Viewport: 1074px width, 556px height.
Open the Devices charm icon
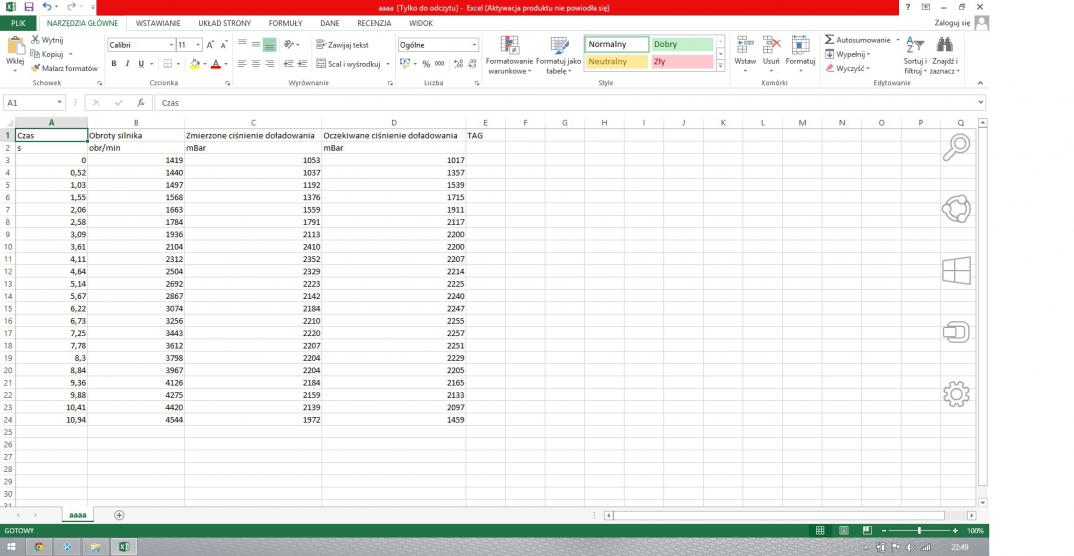coord(956,332)
